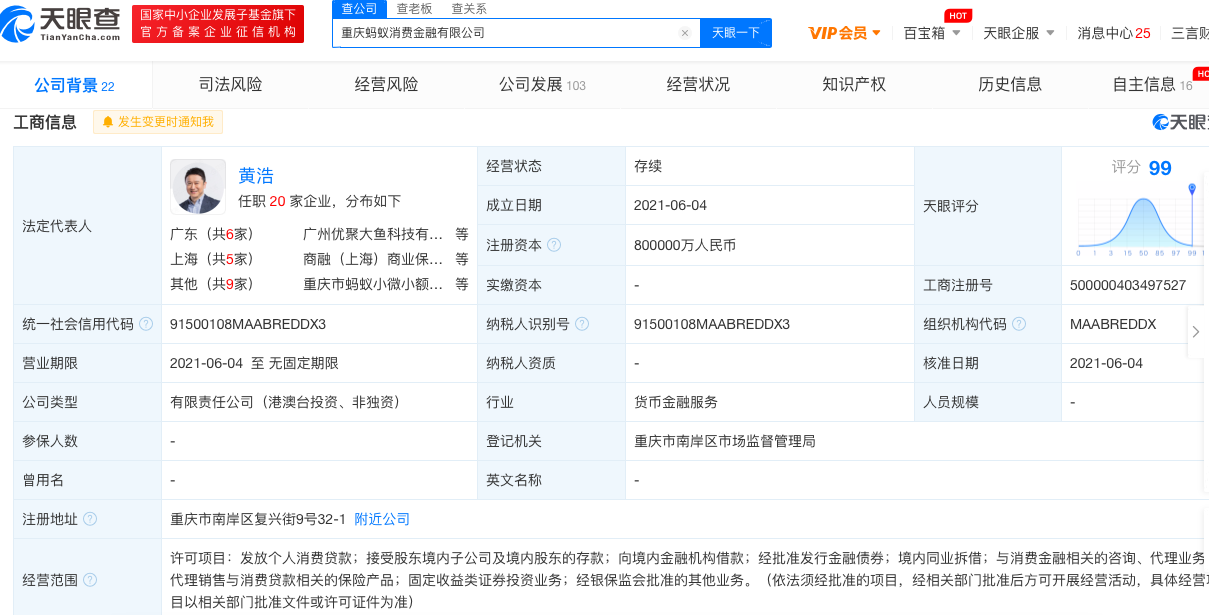The height and width of the screenshot is (615, 1209).
Task: Click help icon next to 注册地址
Action: (x=90, y=519)
